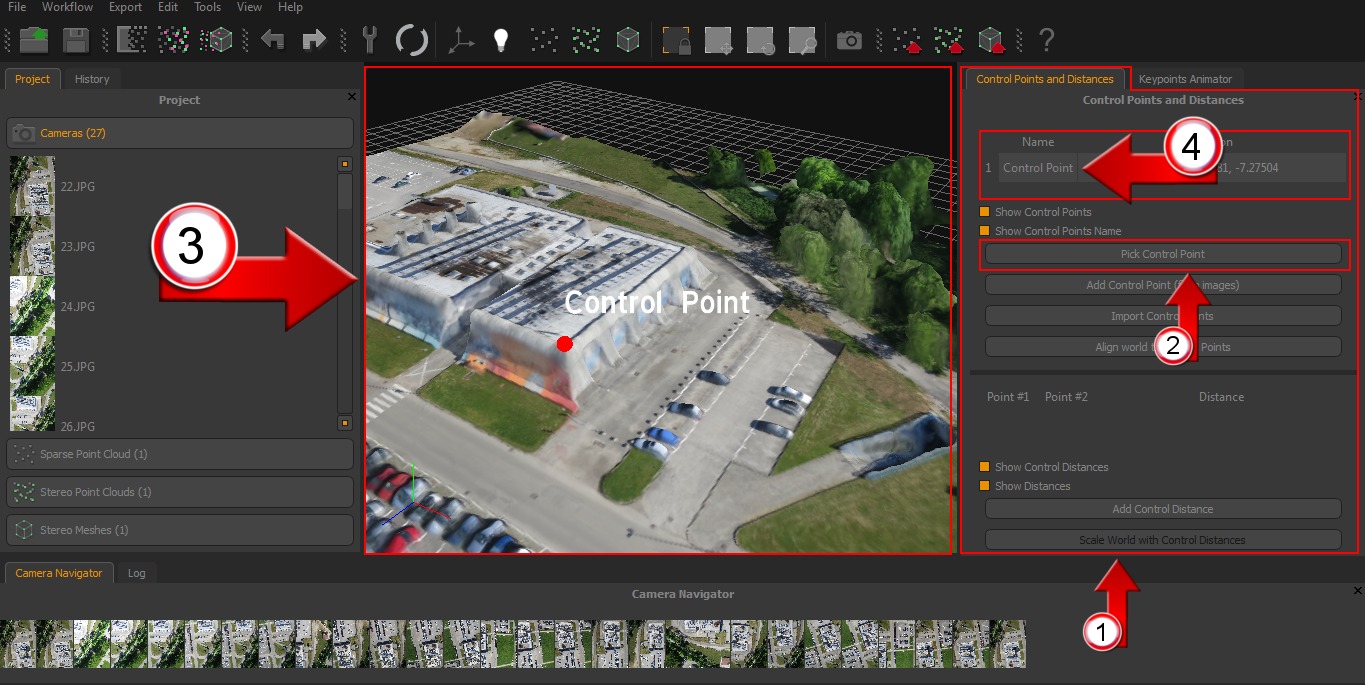Switch to the History tab

tap(92, 79)
